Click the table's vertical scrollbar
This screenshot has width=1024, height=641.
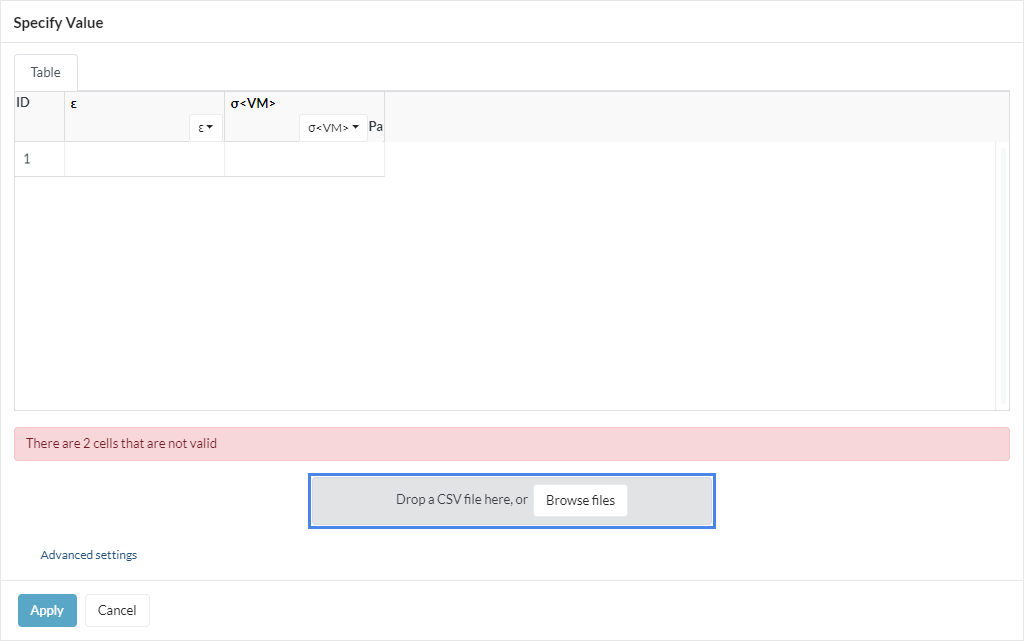(x=1002, y=275)
